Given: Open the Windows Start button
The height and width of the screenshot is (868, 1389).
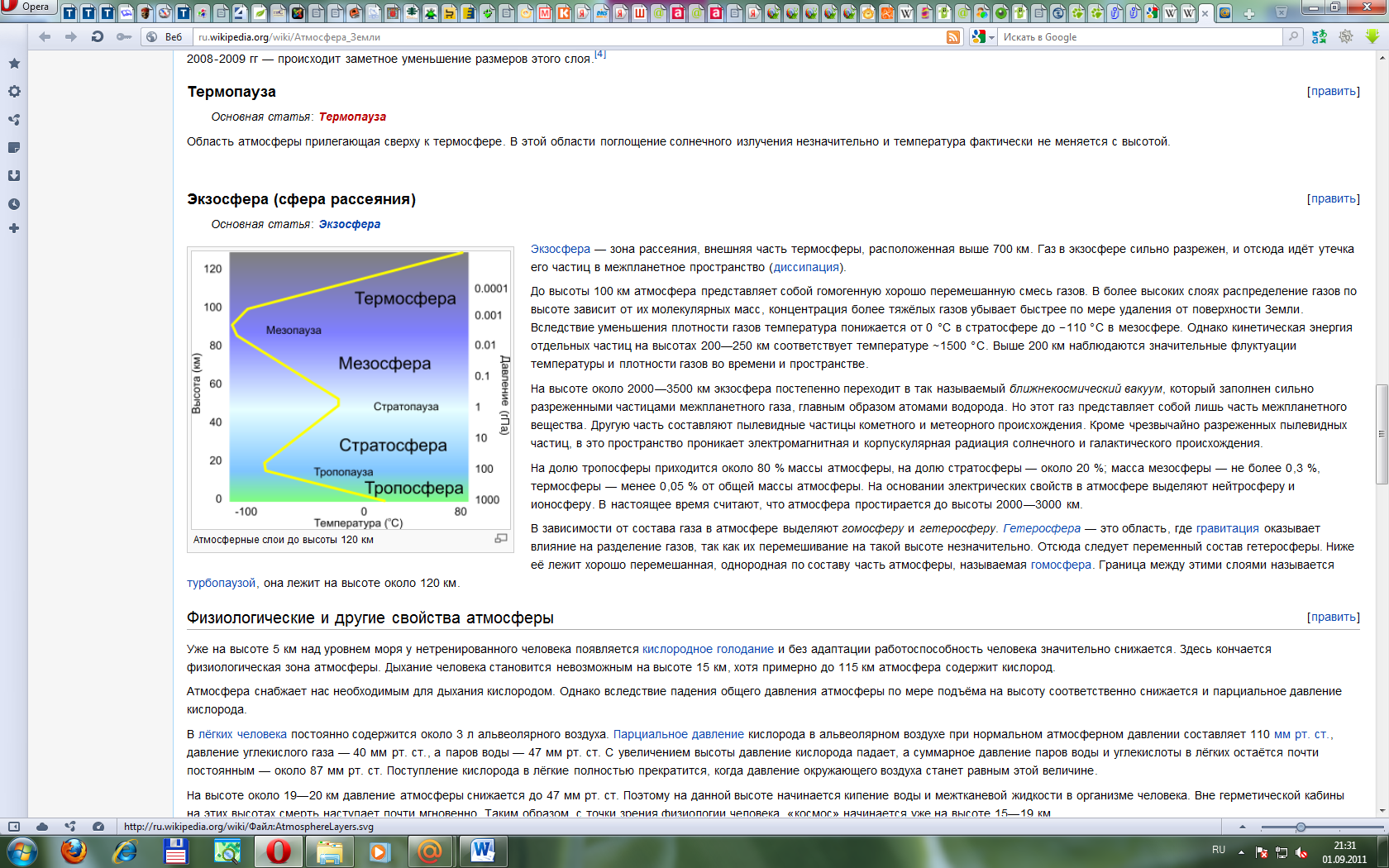Looking at the screenshot, I should tap(21, 851).
